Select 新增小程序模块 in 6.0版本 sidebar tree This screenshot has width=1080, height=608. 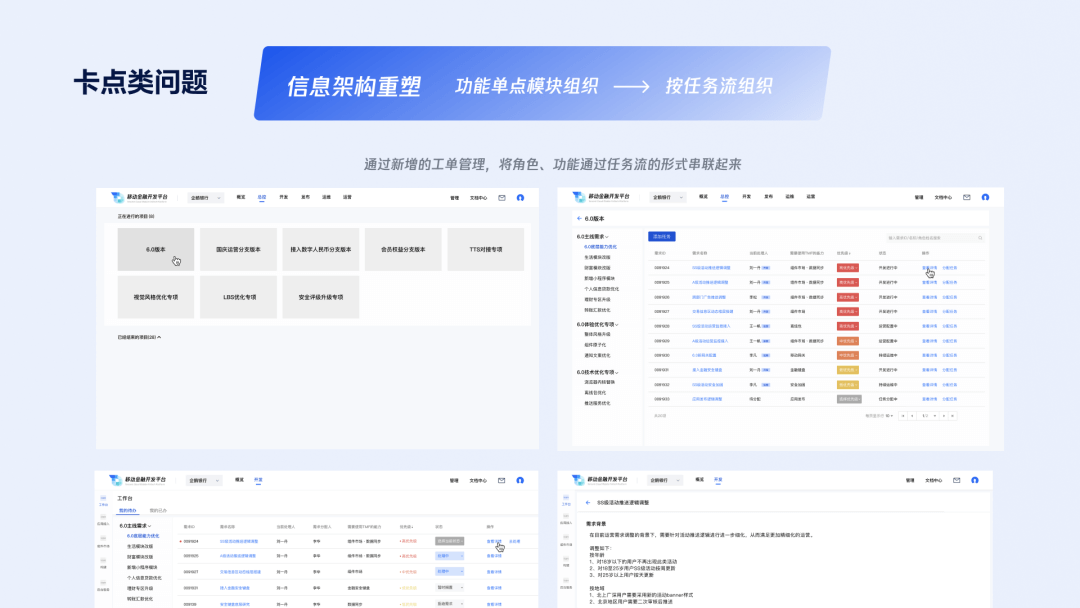(599, 278)
